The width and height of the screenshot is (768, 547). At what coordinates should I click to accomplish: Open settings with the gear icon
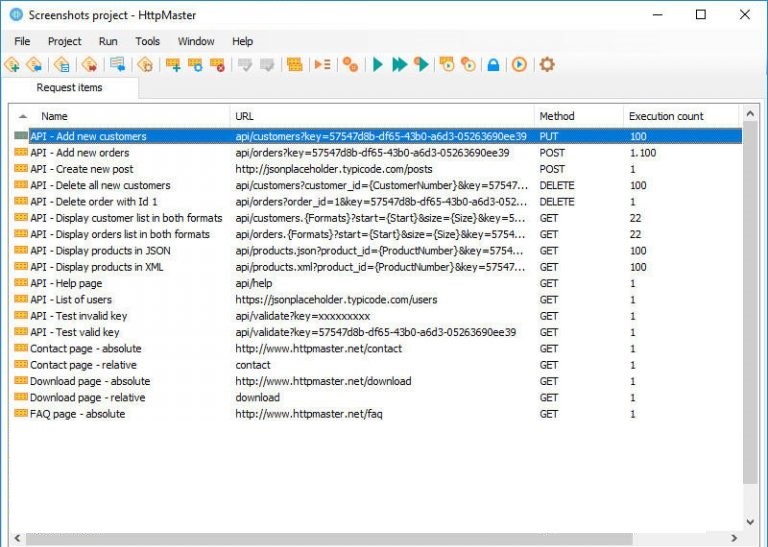click(x=547, y=64)
